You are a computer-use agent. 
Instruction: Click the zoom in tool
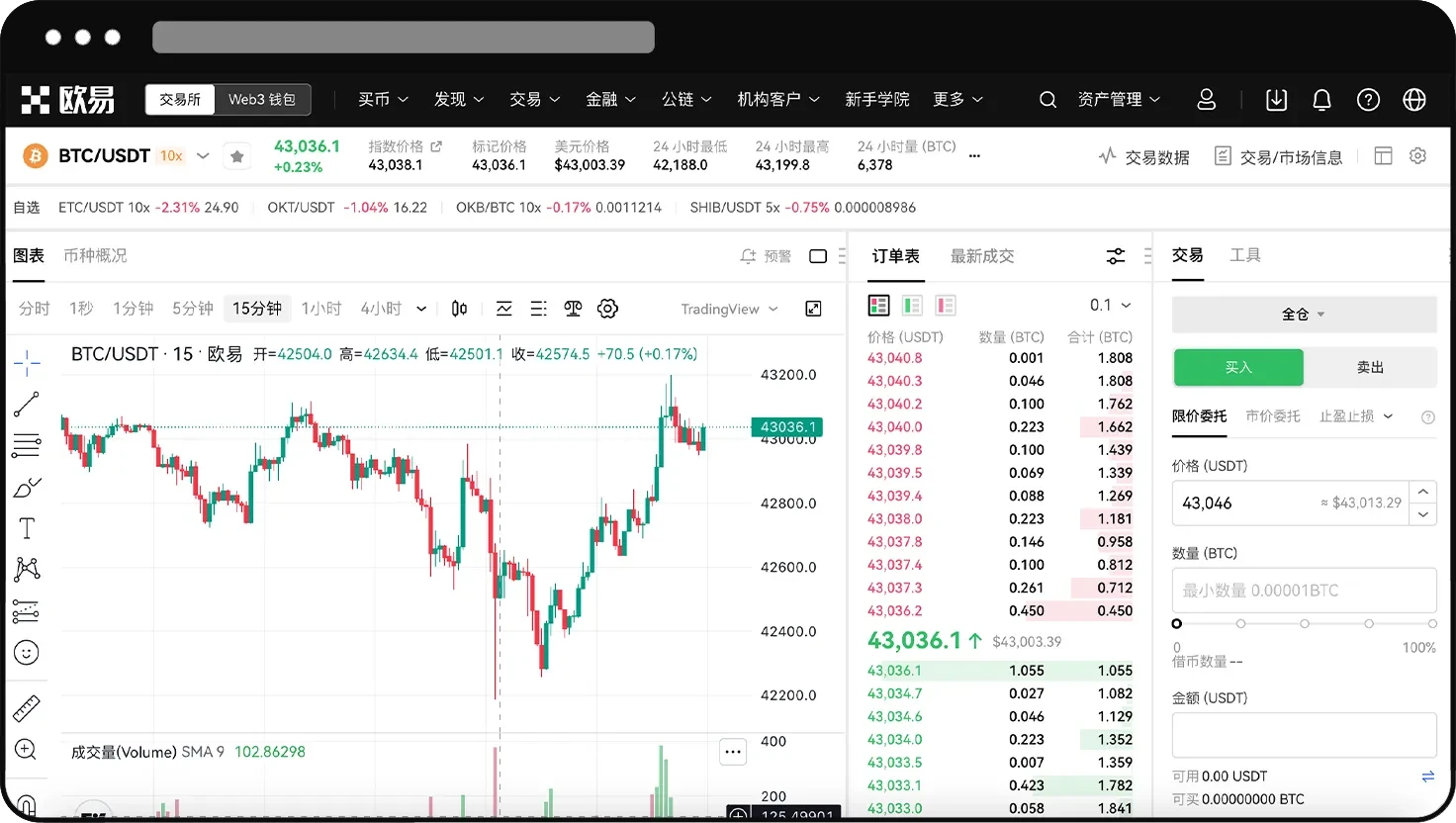[x=27, y=750]
